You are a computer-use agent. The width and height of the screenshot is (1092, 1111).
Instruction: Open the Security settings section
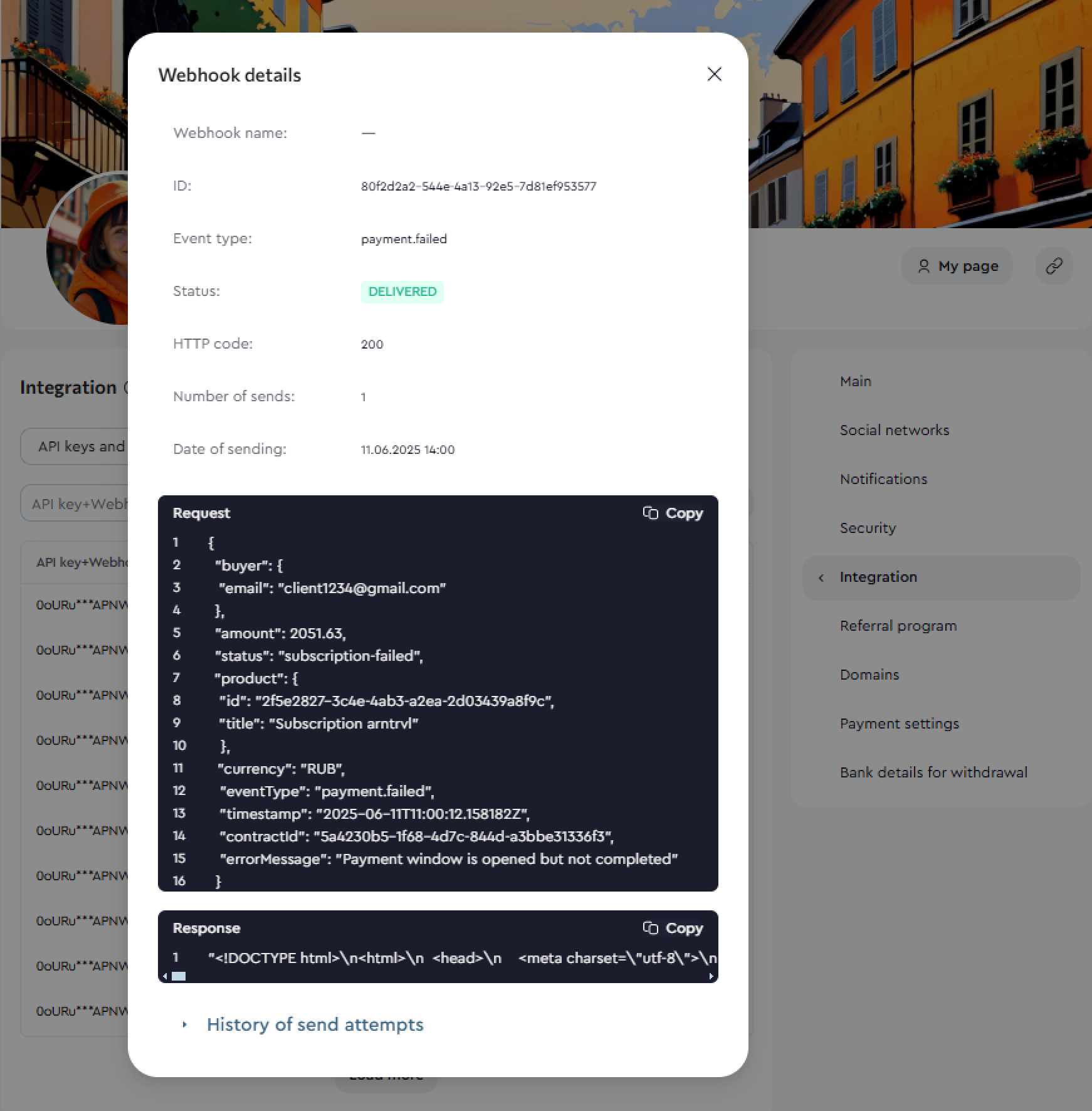tap(868, 528)
